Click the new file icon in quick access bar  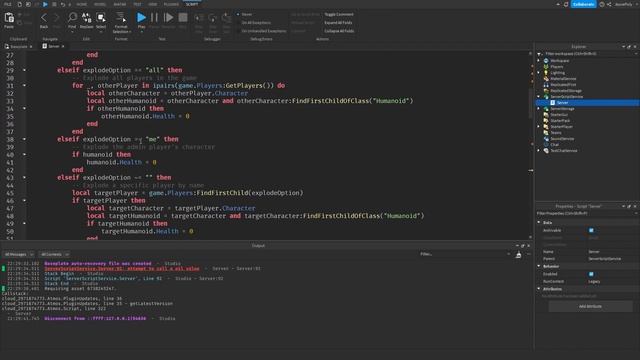coord(20,4)
